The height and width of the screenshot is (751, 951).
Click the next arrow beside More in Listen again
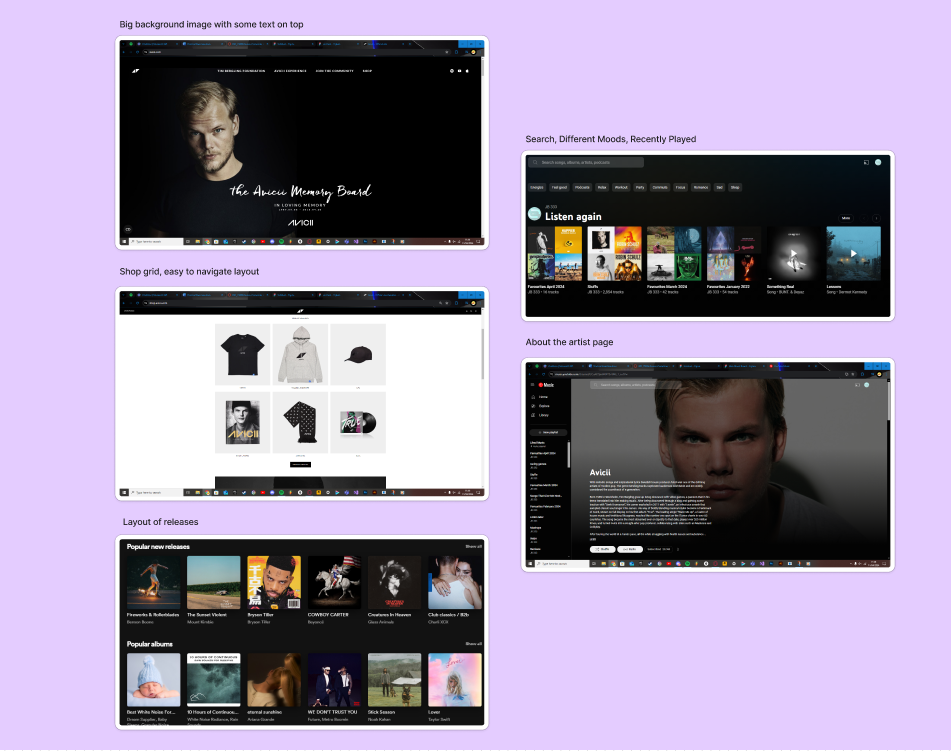pos(876,217)
